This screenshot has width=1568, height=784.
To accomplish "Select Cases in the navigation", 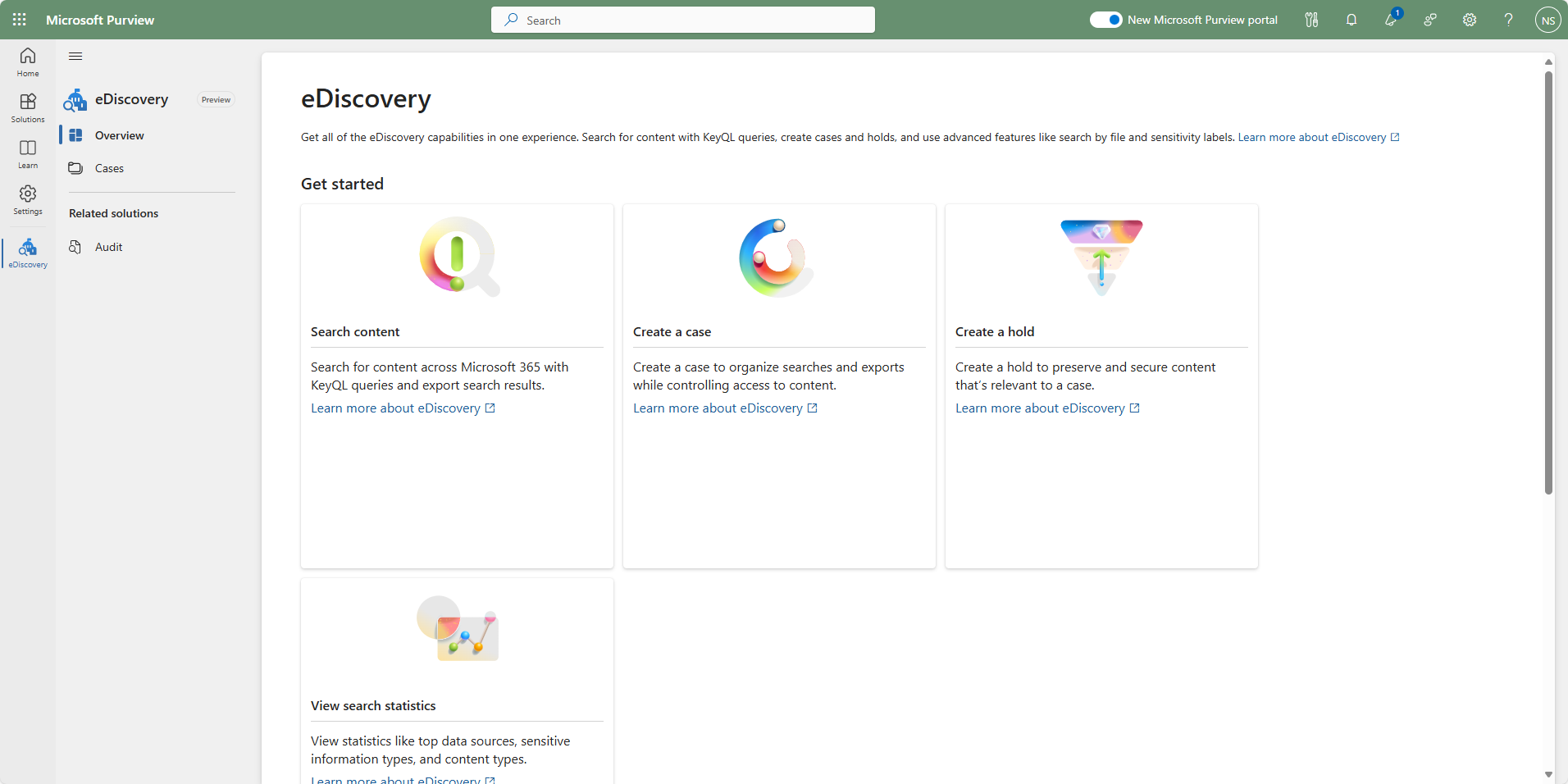I will coord(109,168).
